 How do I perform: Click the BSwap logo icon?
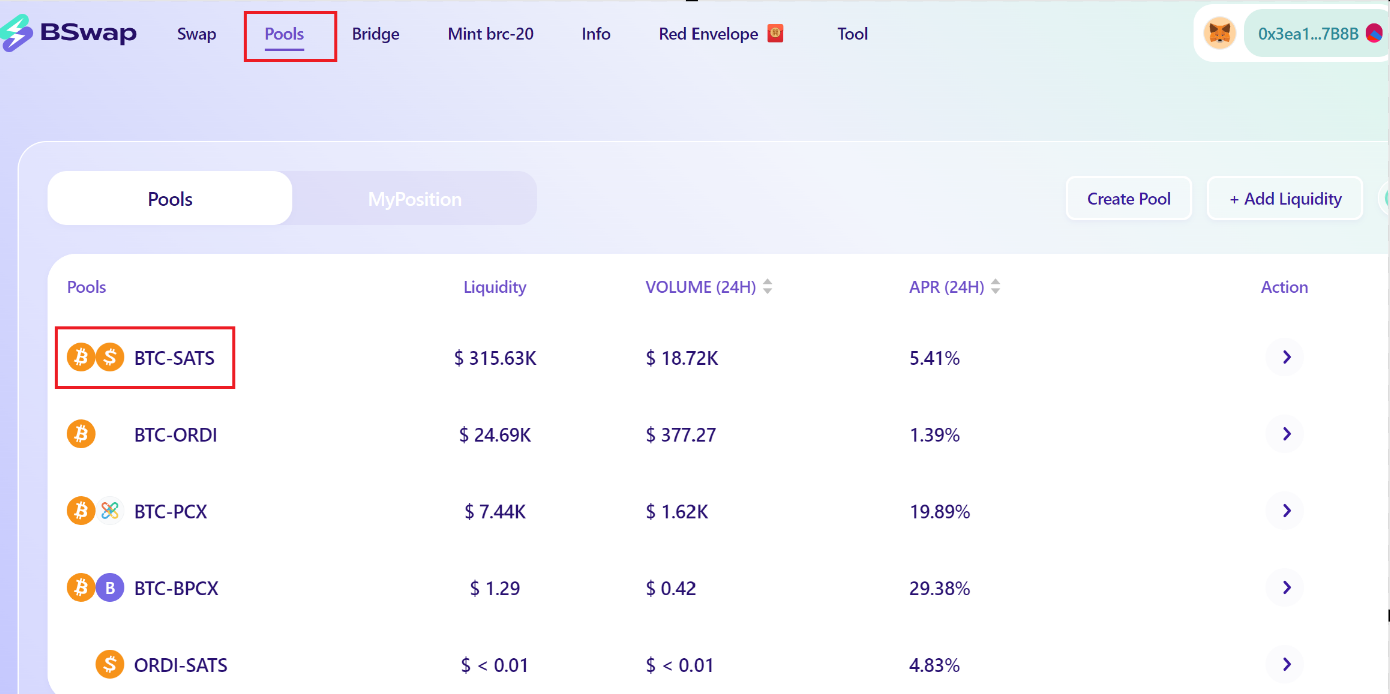tap(17, 33)
